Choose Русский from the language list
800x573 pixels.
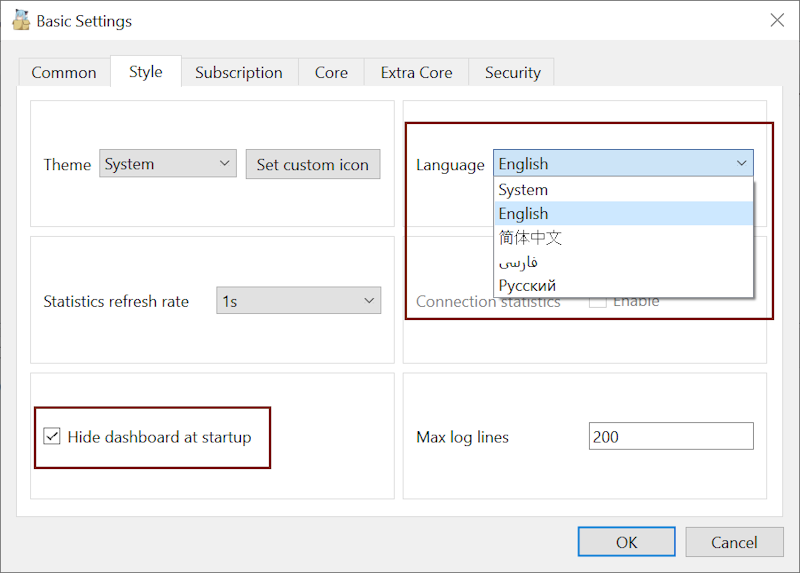point(527,285)
